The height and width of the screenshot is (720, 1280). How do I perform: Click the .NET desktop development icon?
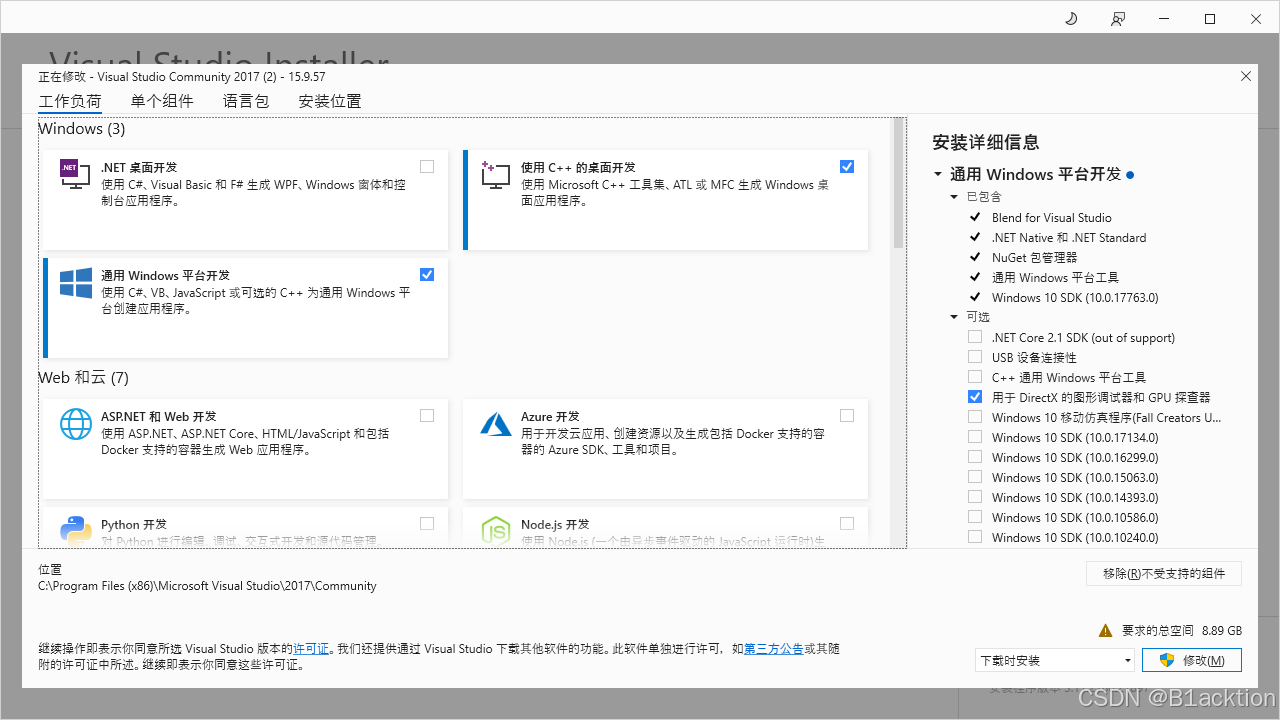[x=76, y=174]
